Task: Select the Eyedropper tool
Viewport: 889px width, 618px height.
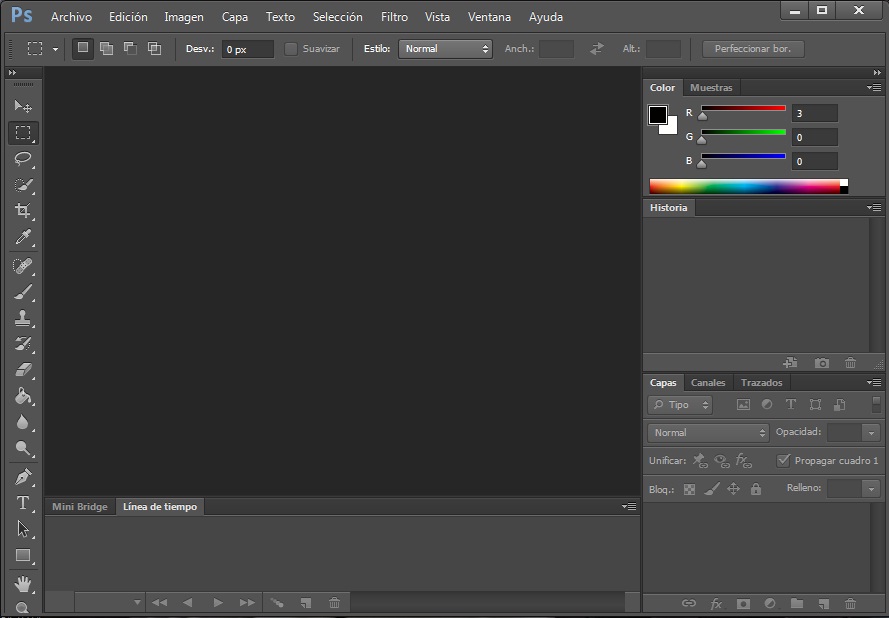Action: pyautogui.click(x=23, y=237)
